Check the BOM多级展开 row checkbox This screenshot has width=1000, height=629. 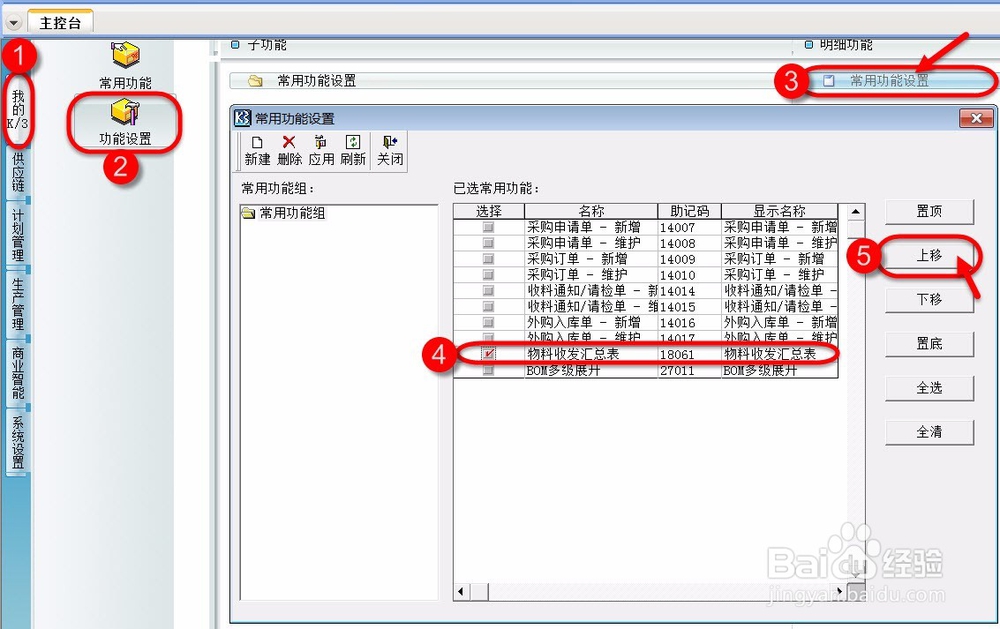488,369
